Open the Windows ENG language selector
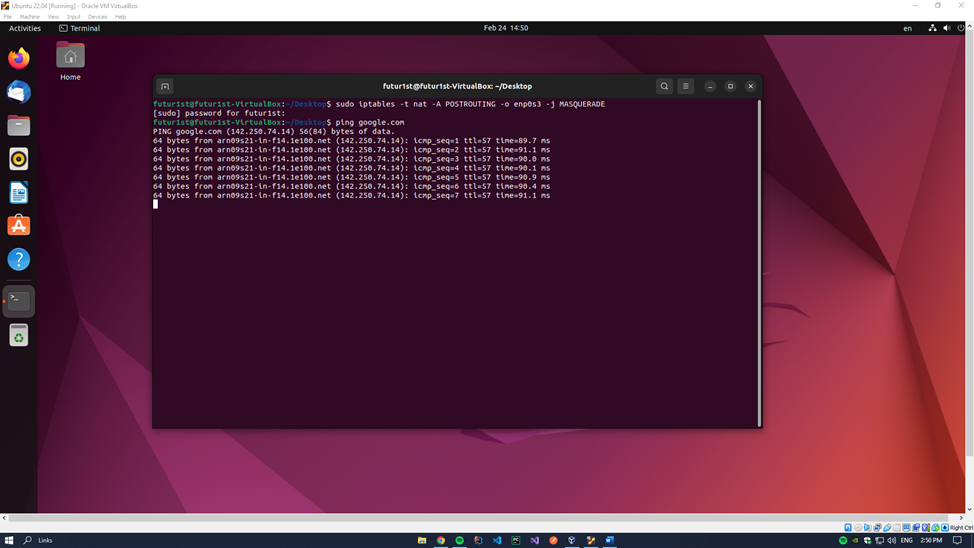The image size is (974, 548). click(907, 541)
